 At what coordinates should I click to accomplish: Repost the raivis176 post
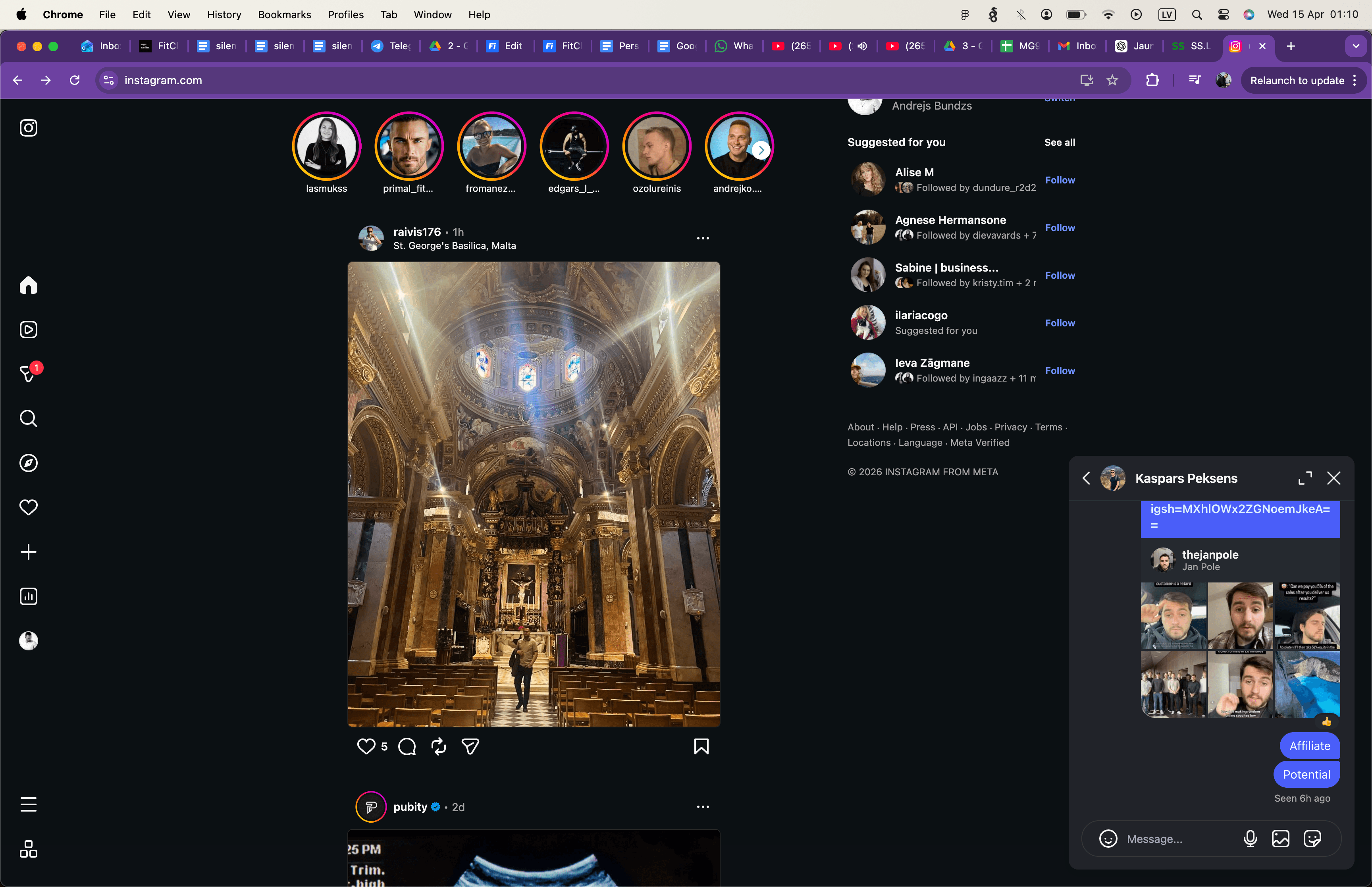[439, 746]
